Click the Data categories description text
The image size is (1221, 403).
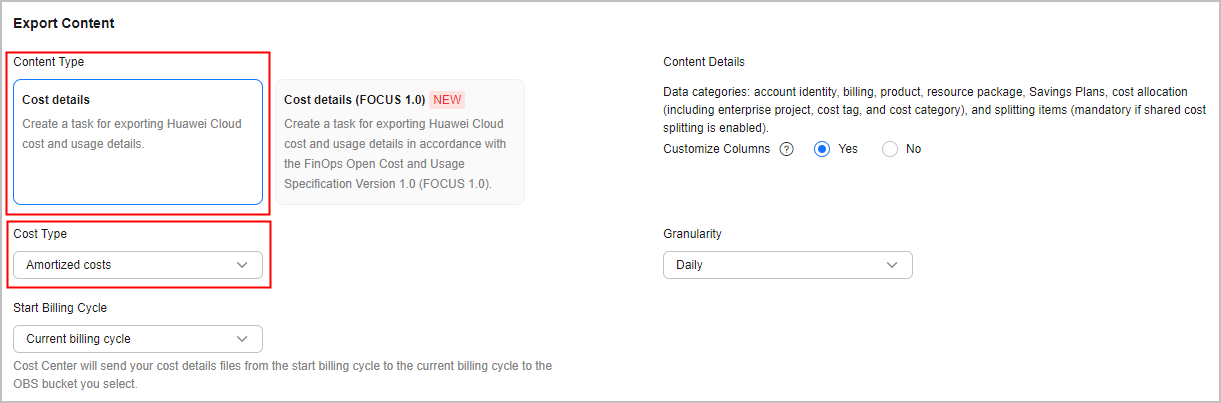(x=935, y=110)
